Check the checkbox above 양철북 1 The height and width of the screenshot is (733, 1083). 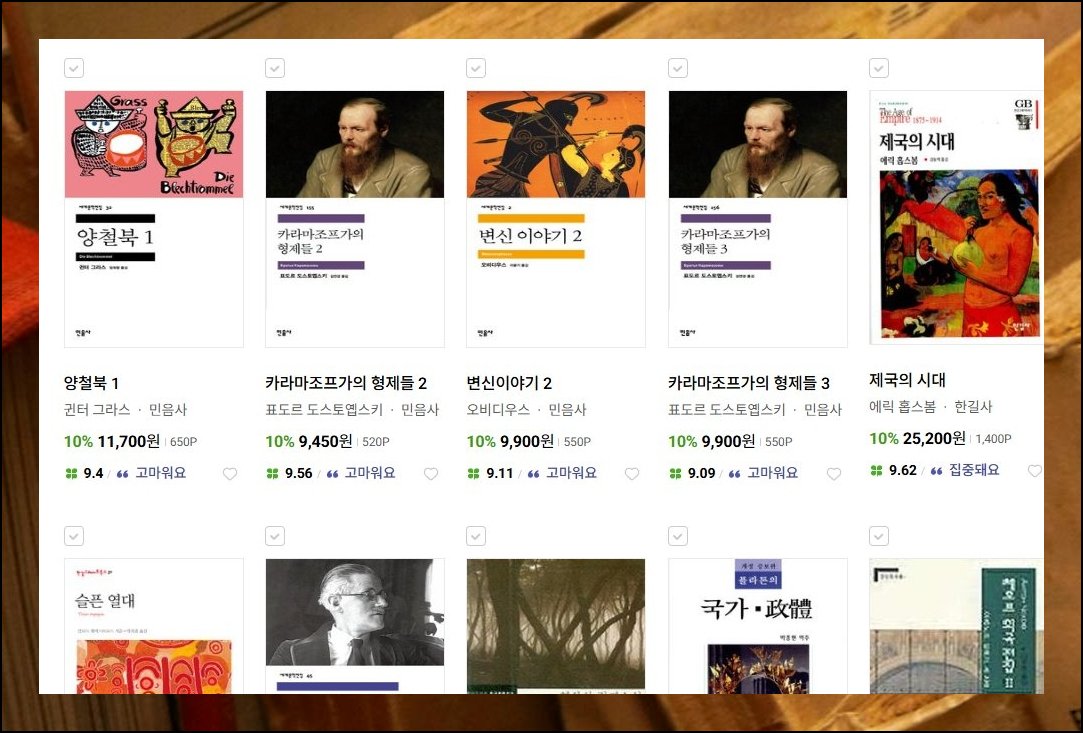74,68
